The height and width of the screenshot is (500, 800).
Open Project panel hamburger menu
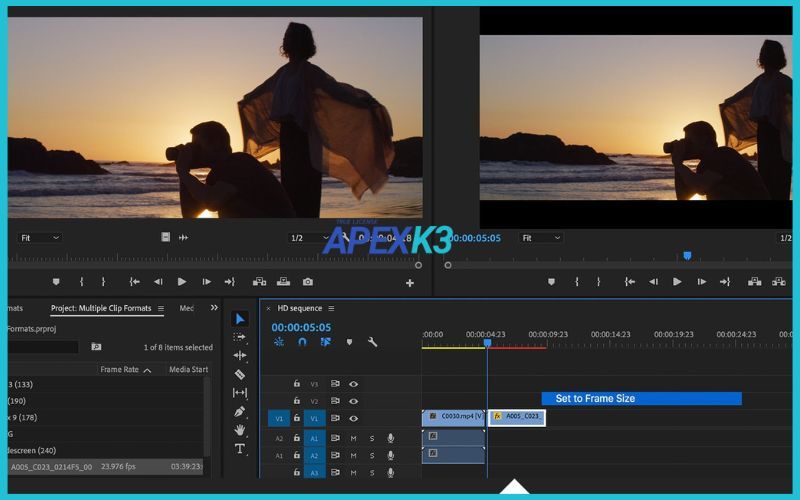[x=161, y=308]
